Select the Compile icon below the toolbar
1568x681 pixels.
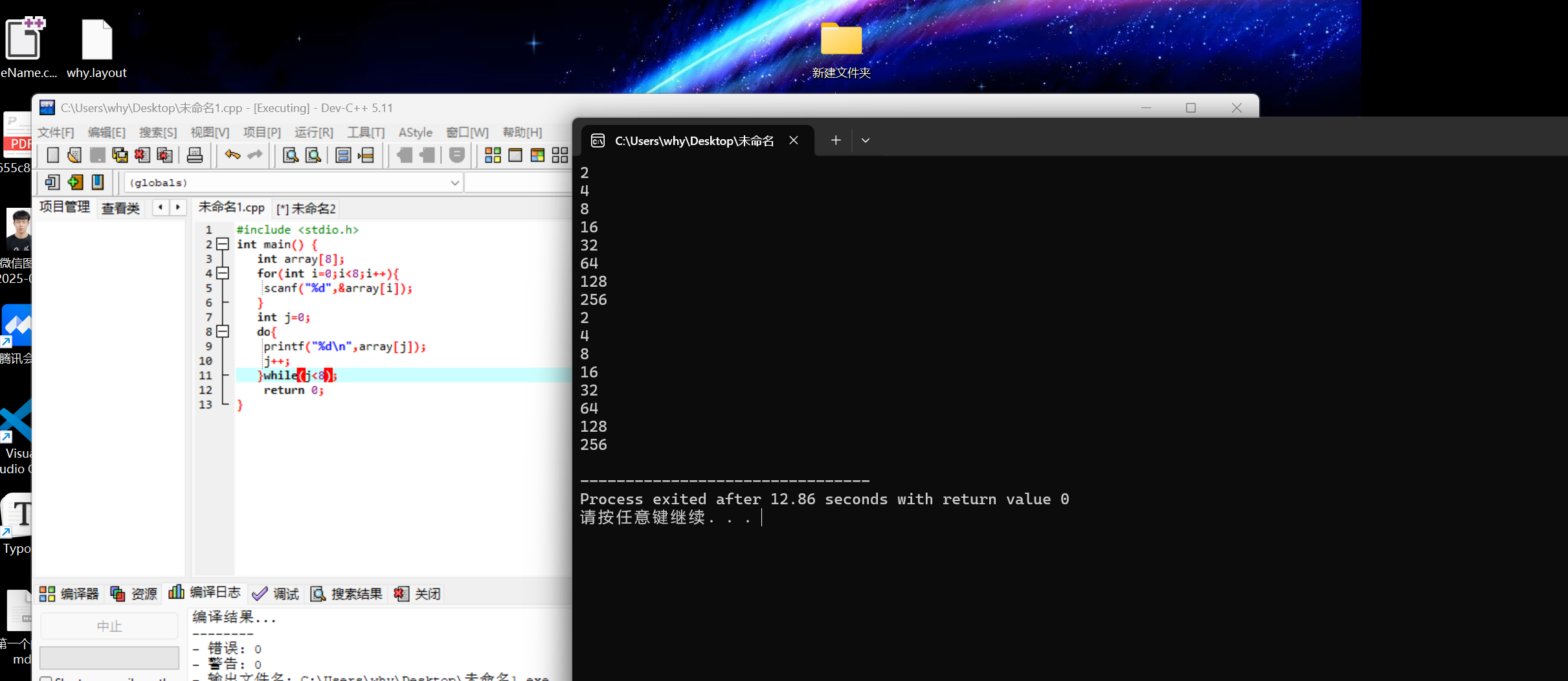52,182
